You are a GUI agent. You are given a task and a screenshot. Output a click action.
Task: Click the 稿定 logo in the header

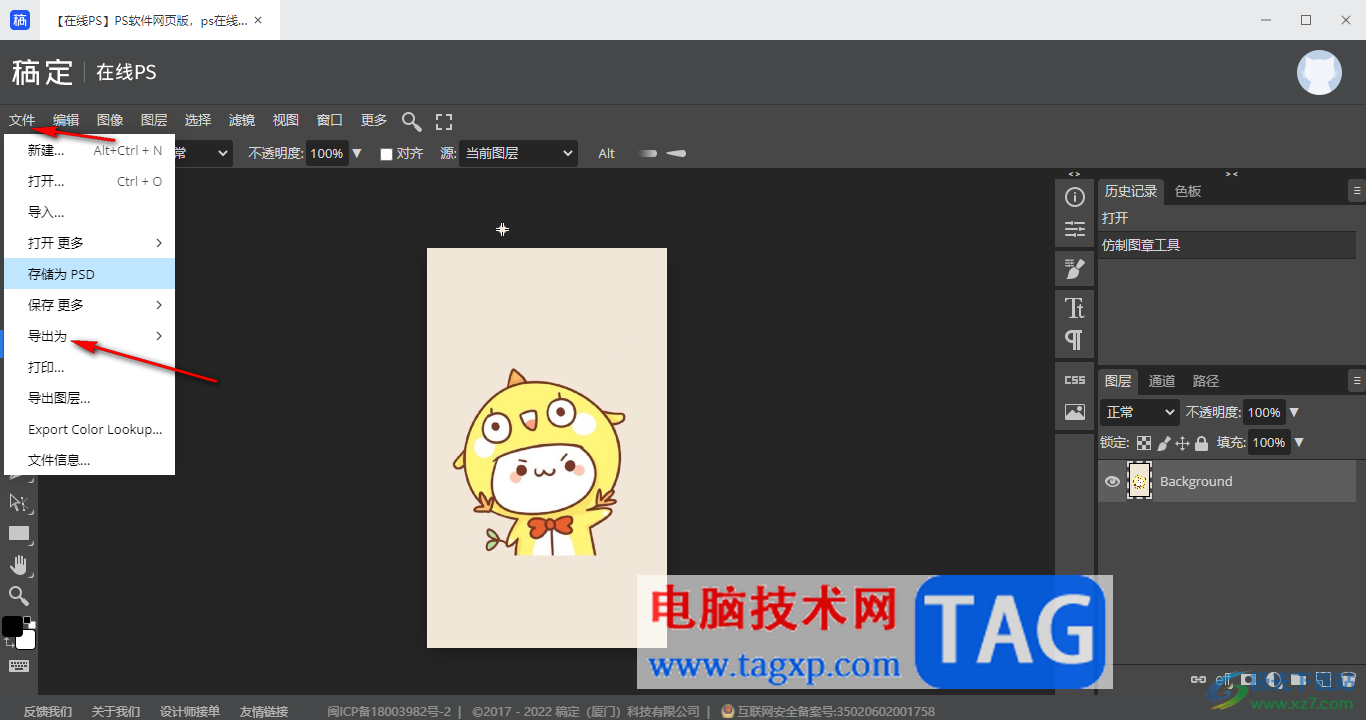(43, 72)
